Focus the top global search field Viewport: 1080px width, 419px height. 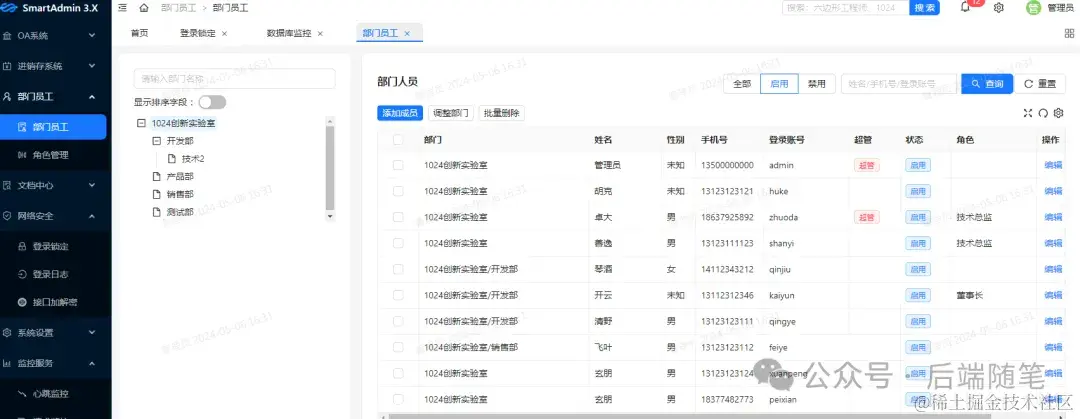click(846, 8)
